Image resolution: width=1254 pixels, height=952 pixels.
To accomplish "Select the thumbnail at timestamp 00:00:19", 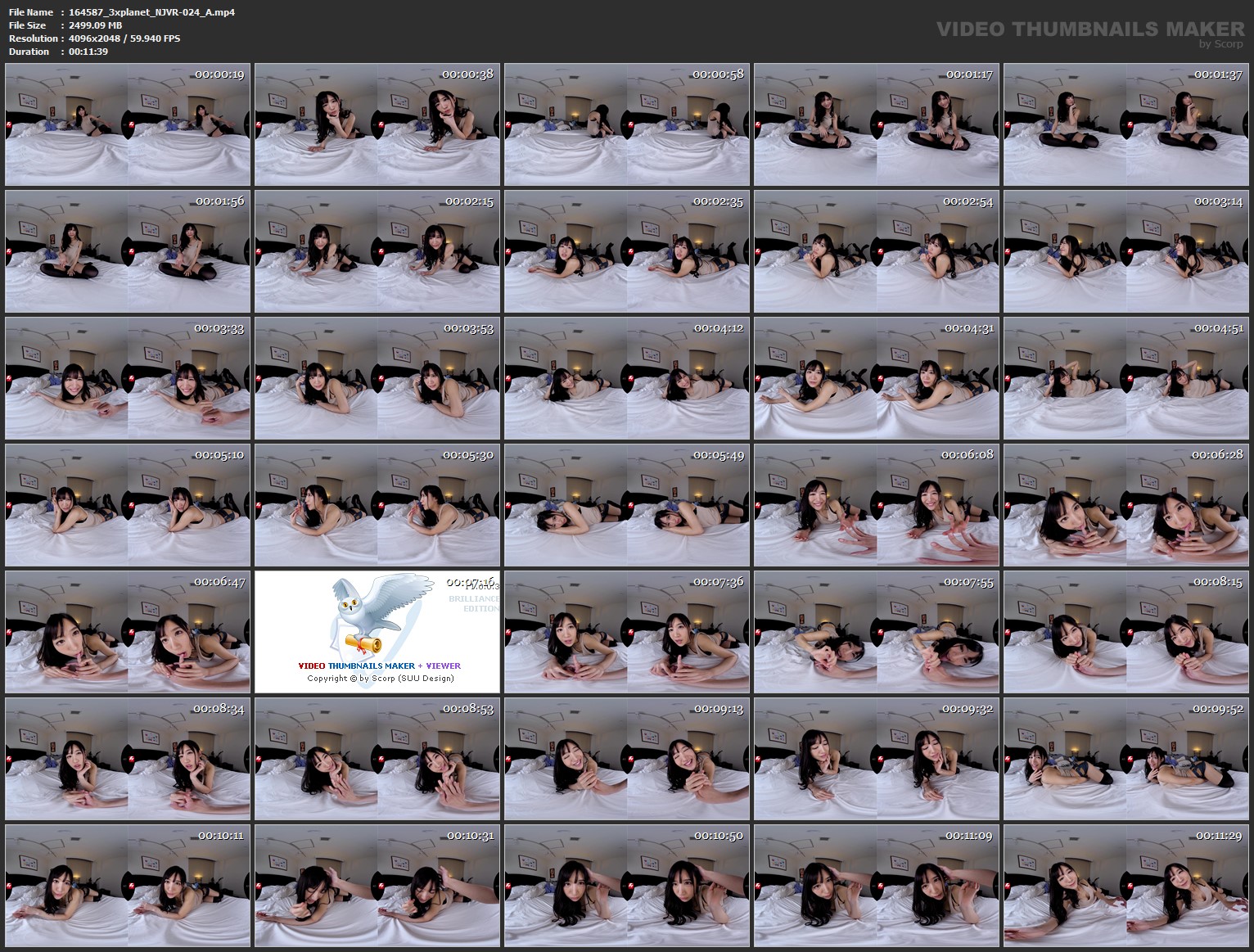I will [127, 123].
